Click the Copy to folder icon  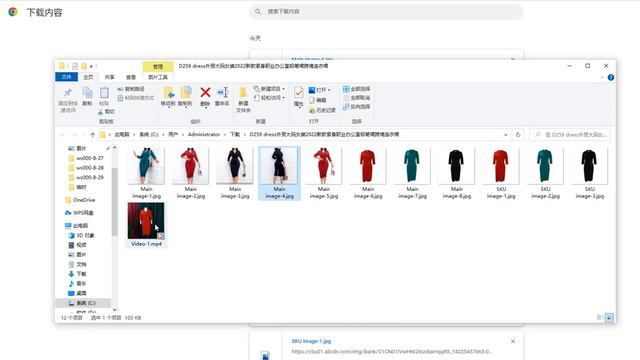(x=185, y=97)
